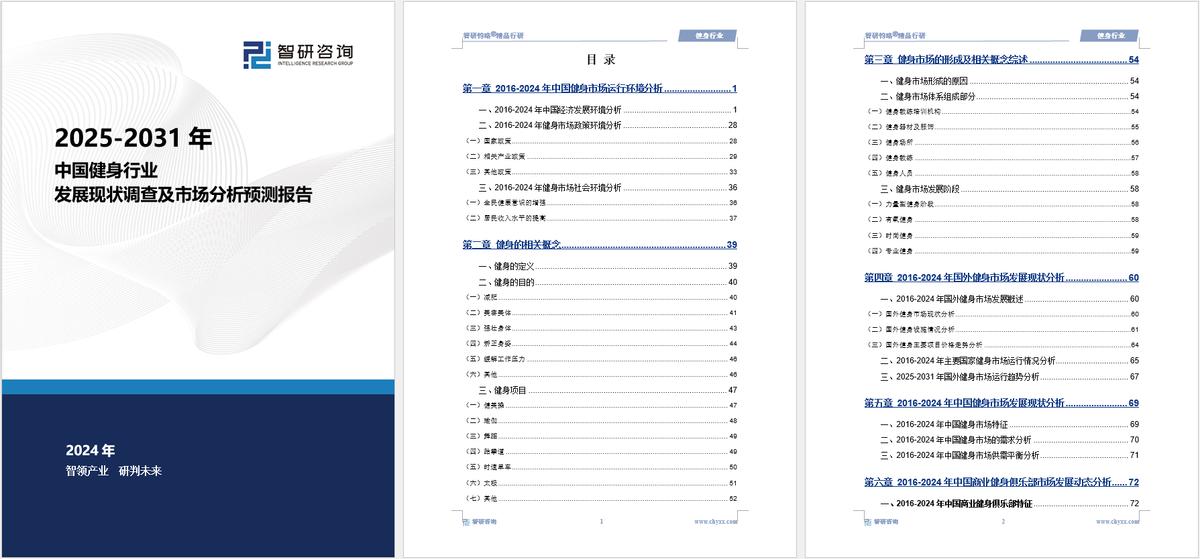Click the page number 1 in the footer
This screenshot has width=1200, height=559.
(x=600, y=522)
